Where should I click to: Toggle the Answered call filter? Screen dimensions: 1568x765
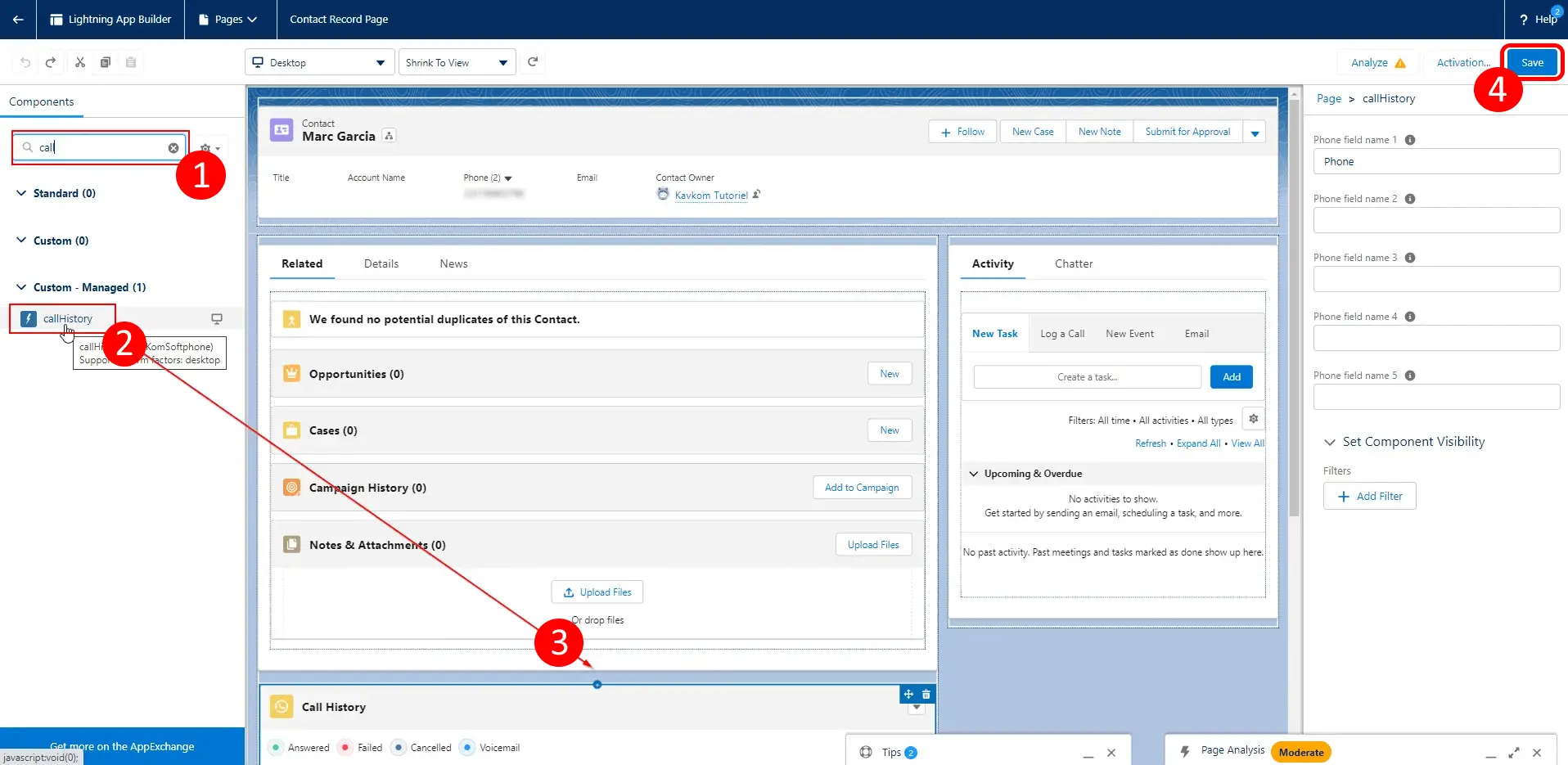pyautogui.click(x=277, y=748)
